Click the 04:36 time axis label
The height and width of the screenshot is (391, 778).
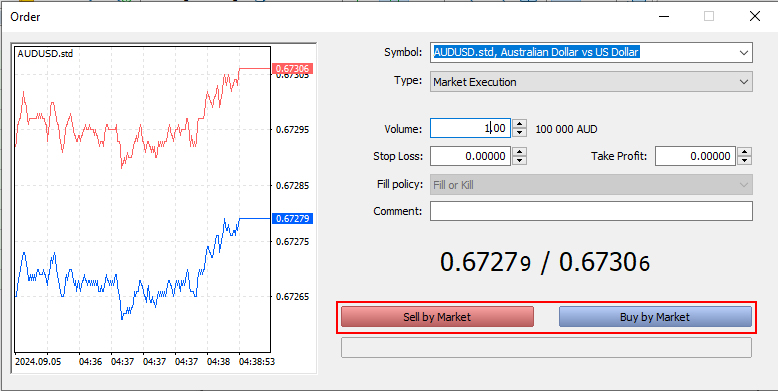[x=90, y=362]
